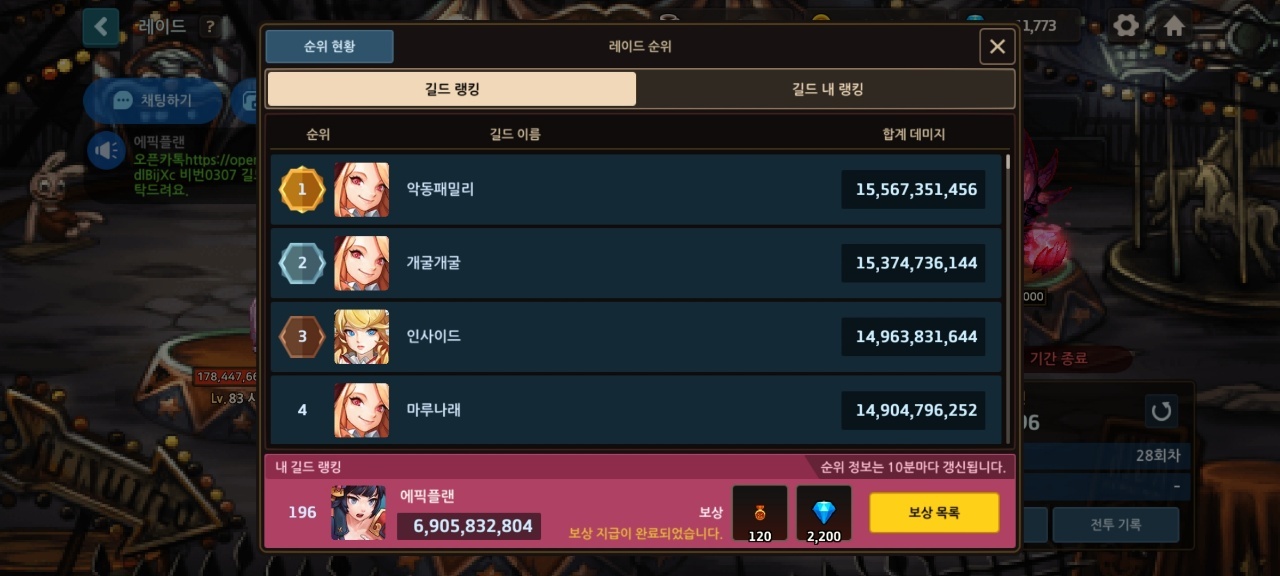This screenshot has width=1280, height=576.
Task: Click the bronze rank 3 medal badge
Action: [302, 337]
